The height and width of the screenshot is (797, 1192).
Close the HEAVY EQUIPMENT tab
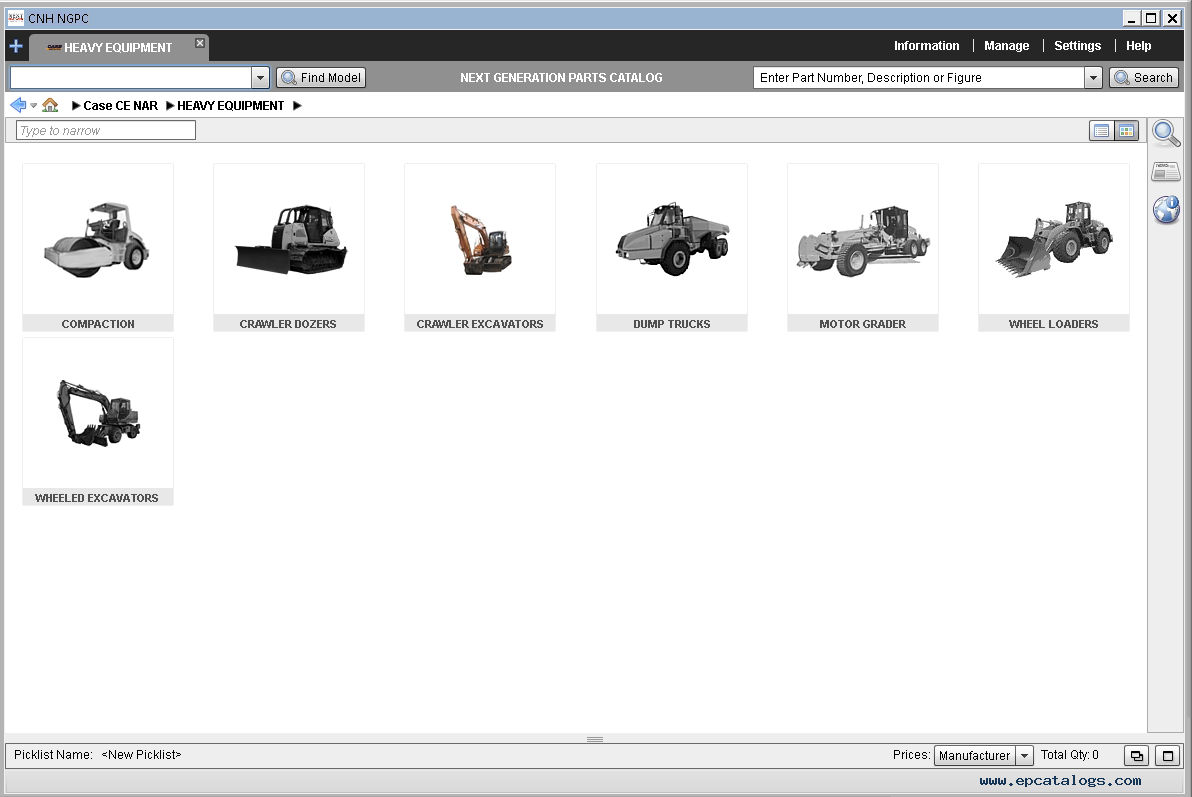click(200, 43)
